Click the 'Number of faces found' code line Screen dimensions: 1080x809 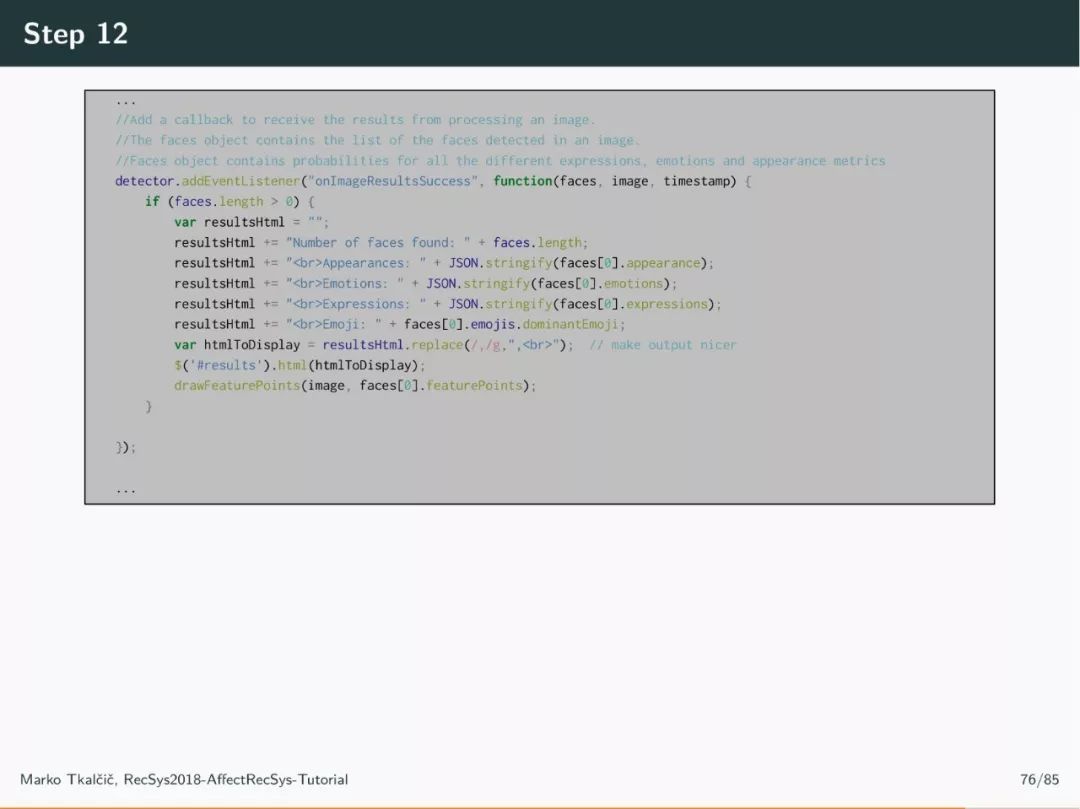click(x=381, y=243)
